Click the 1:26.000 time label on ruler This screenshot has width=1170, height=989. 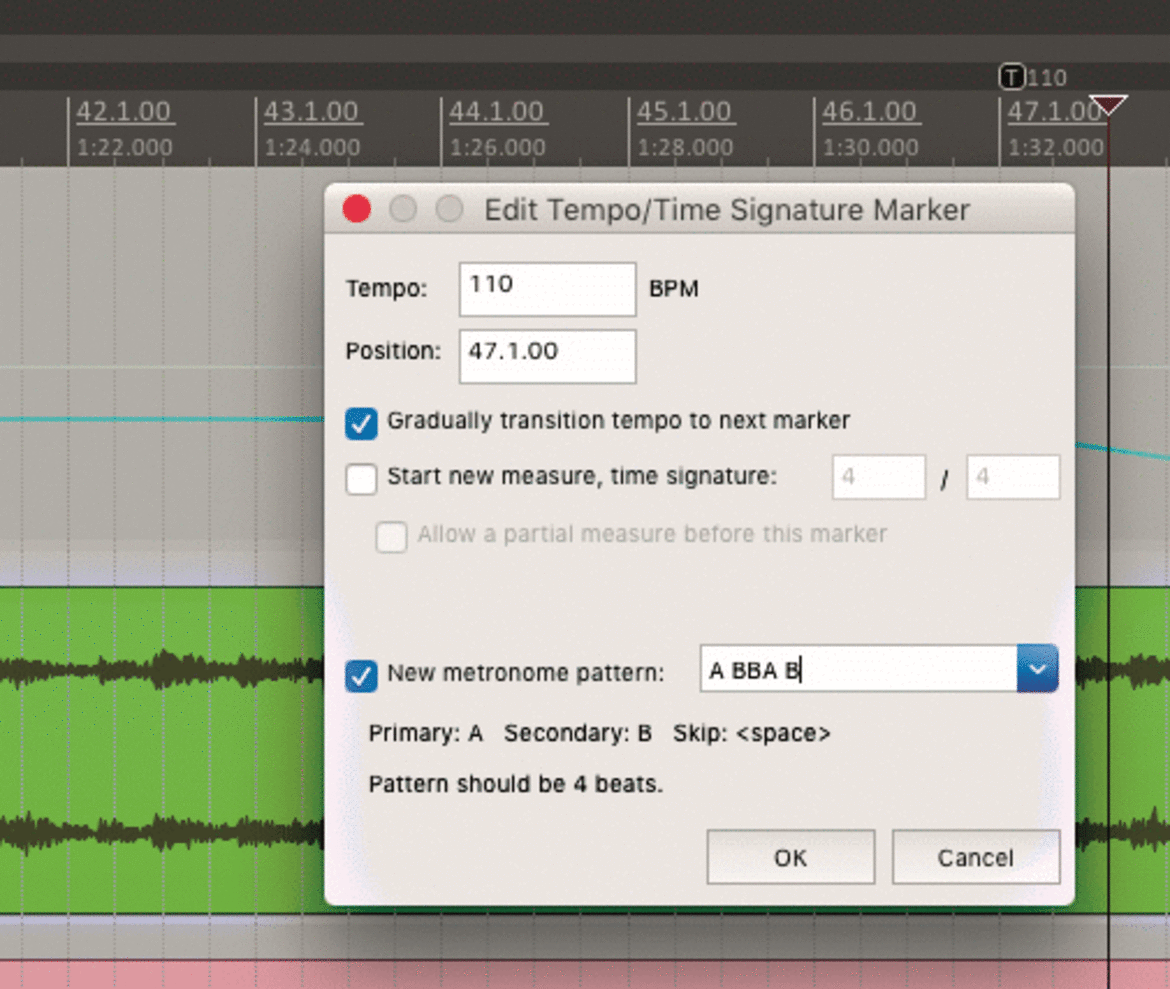[x=498, y=147]
